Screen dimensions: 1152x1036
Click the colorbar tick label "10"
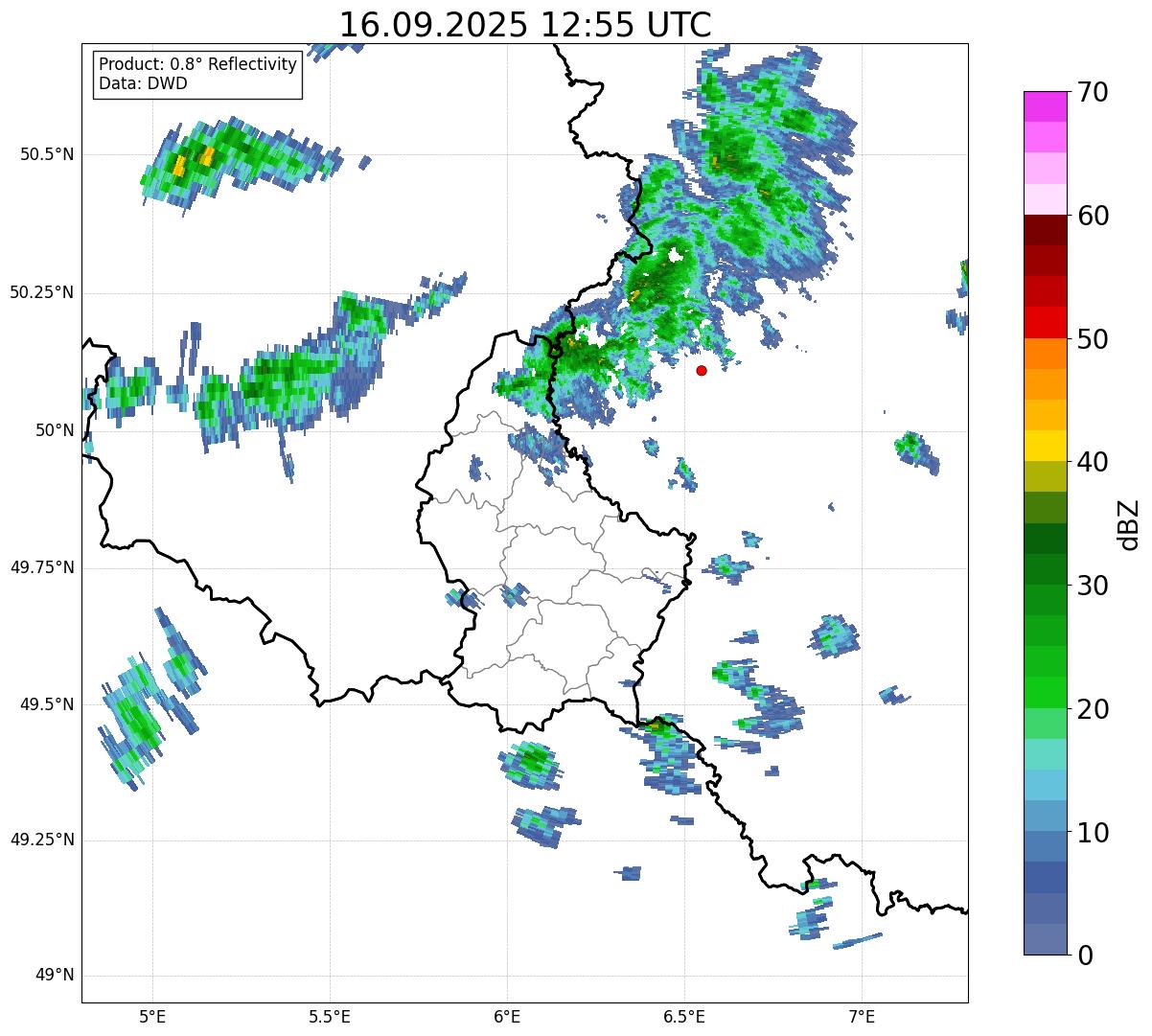[x=1094, y=833]
